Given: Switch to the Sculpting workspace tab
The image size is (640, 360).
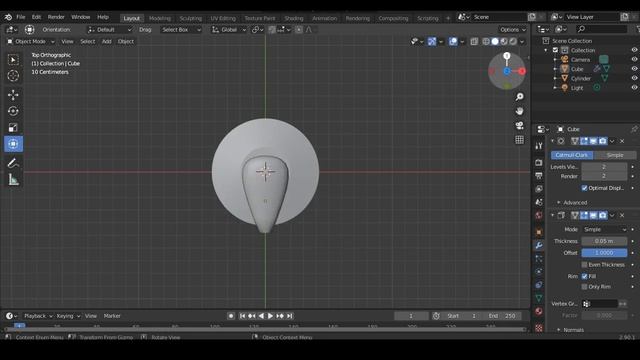Looking at the screenshot, I should tap(191, 18).
